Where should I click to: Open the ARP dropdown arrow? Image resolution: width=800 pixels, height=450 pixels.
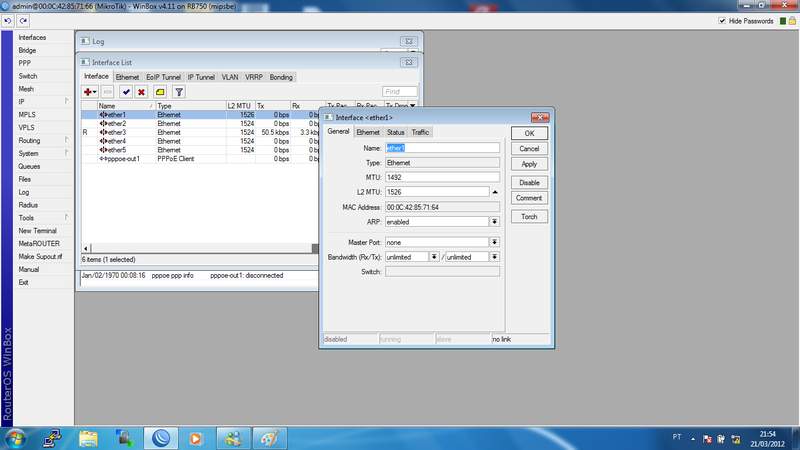pos(494,222)
